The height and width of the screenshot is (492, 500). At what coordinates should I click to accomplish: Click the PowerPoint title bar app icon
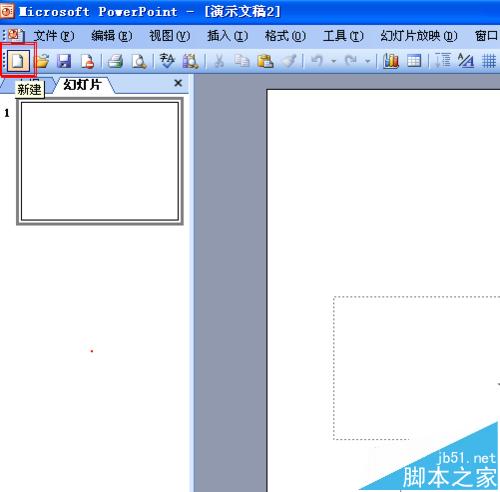coord(7,11)
